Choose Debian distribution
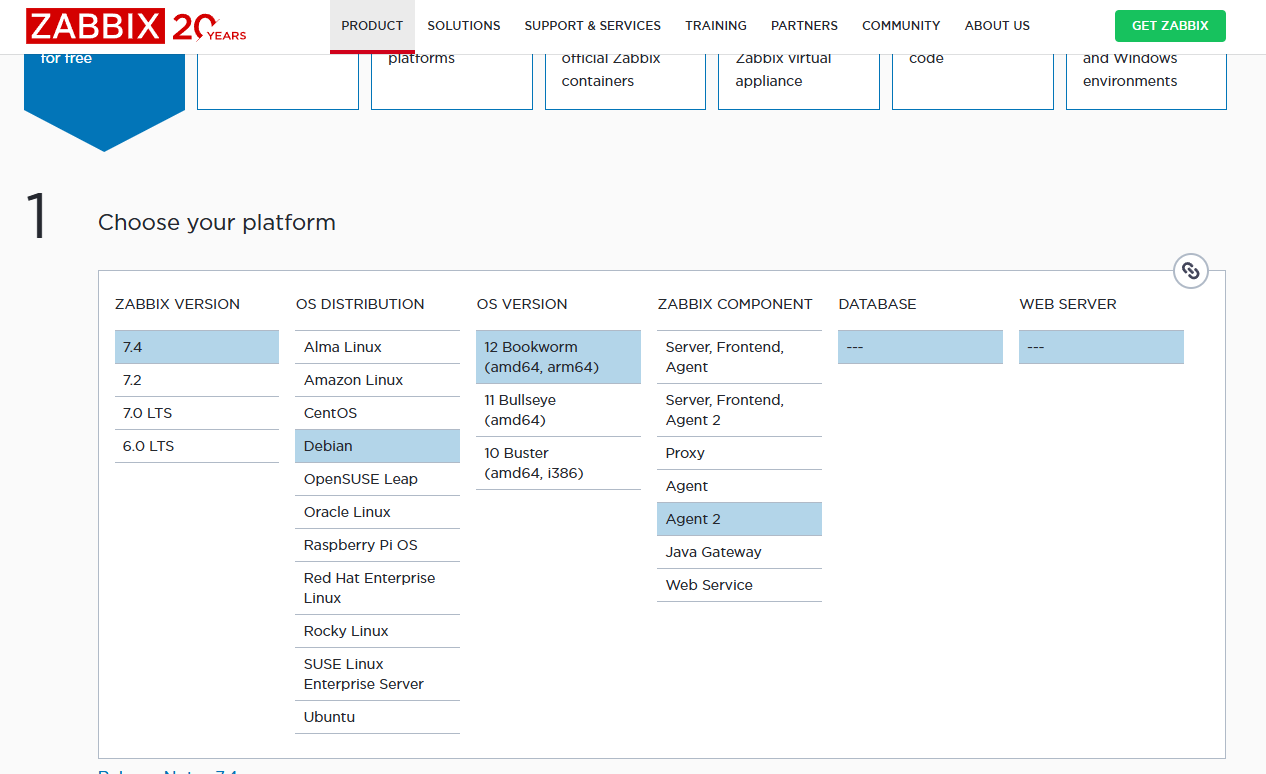 [x=378, y=446]
